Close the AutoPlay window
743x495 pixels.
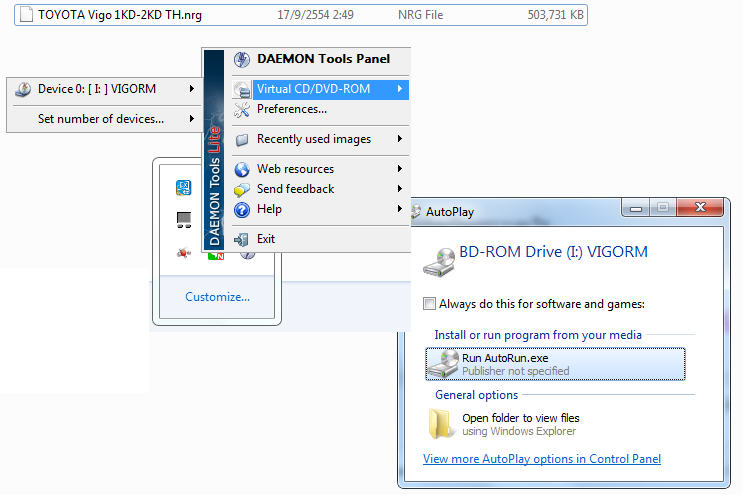tap(700, 207)
